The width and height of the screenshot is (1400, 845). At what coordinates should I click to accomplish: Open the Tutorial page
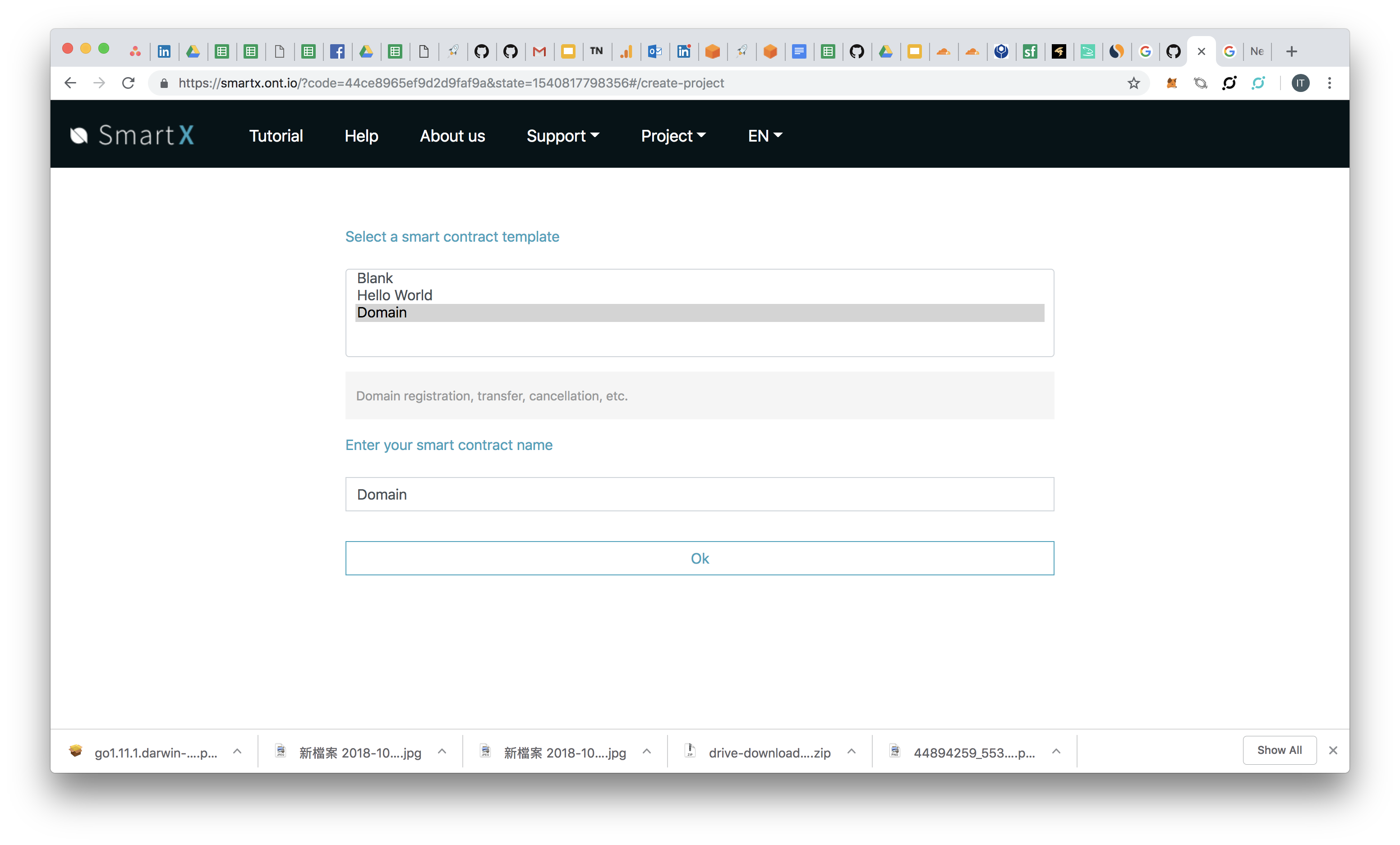pos(276,136)
